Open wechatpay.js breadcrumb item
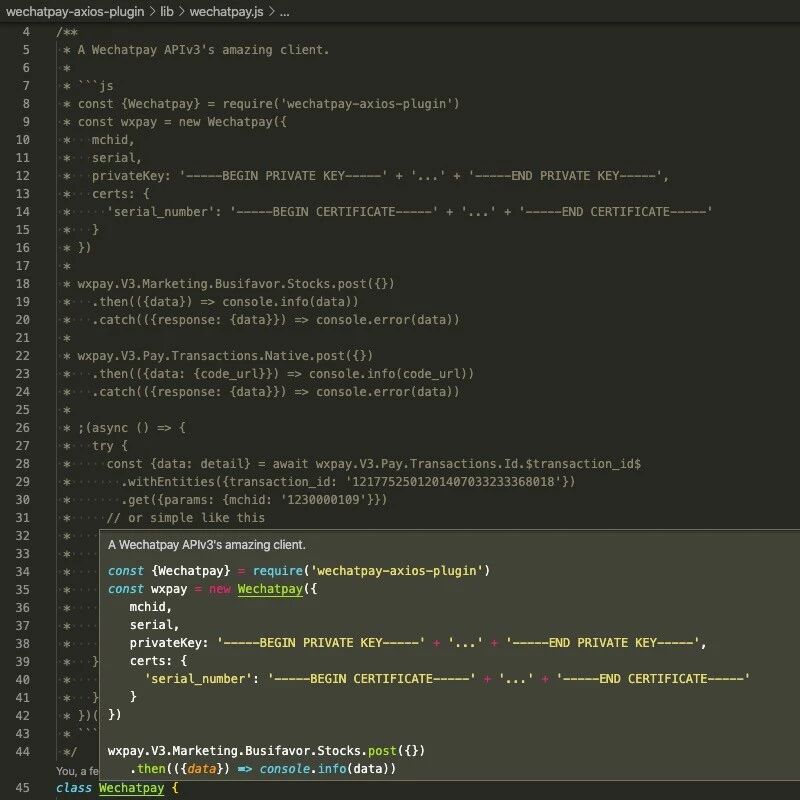Image resolution: width=800 pixels, height=800 pixels. (226, 12)
